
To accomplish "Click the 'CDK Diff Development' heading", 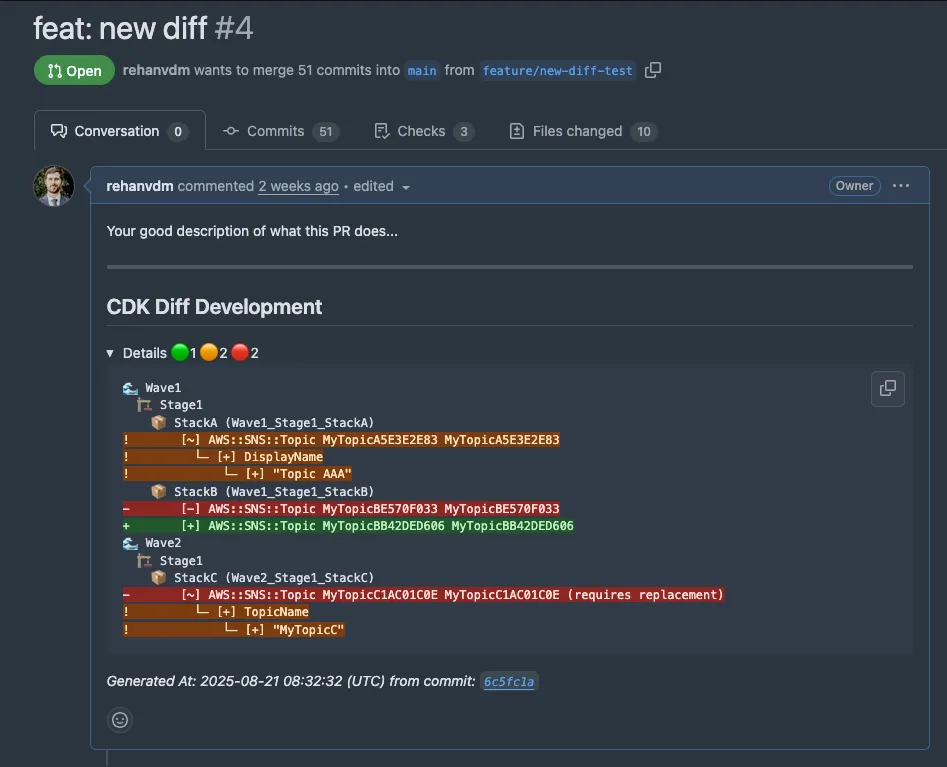I will (x=214, y=307).
